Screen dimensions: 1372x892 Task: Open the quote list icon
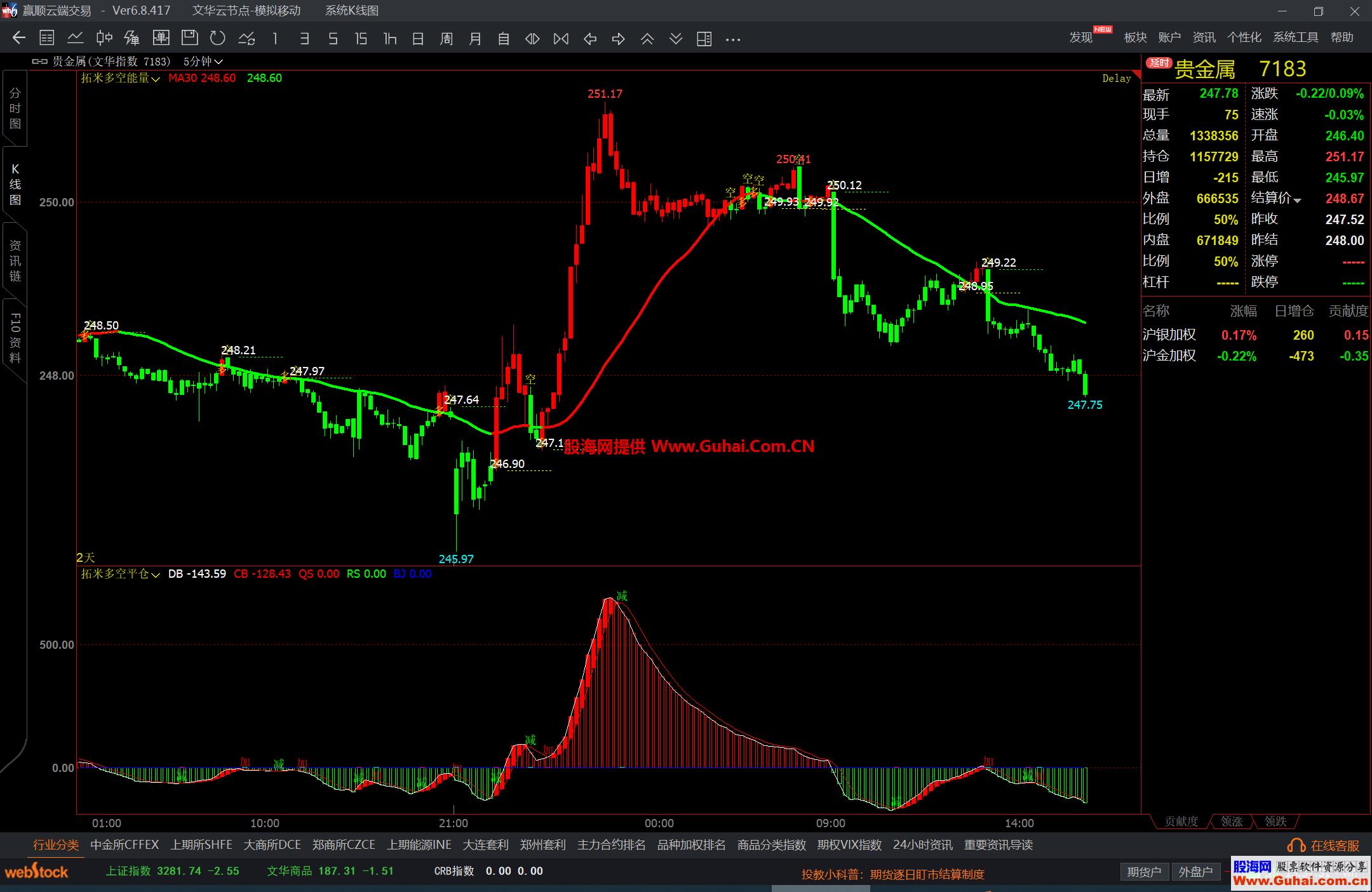[47, 39]
